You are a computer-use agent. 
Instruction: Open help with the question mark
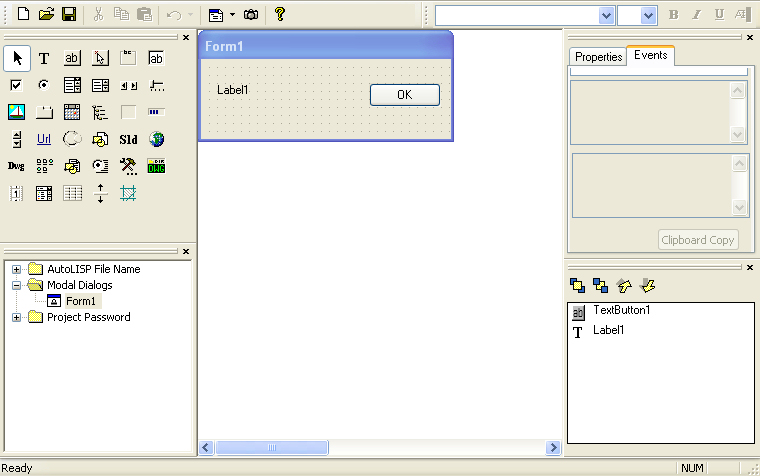coord(280,14)
